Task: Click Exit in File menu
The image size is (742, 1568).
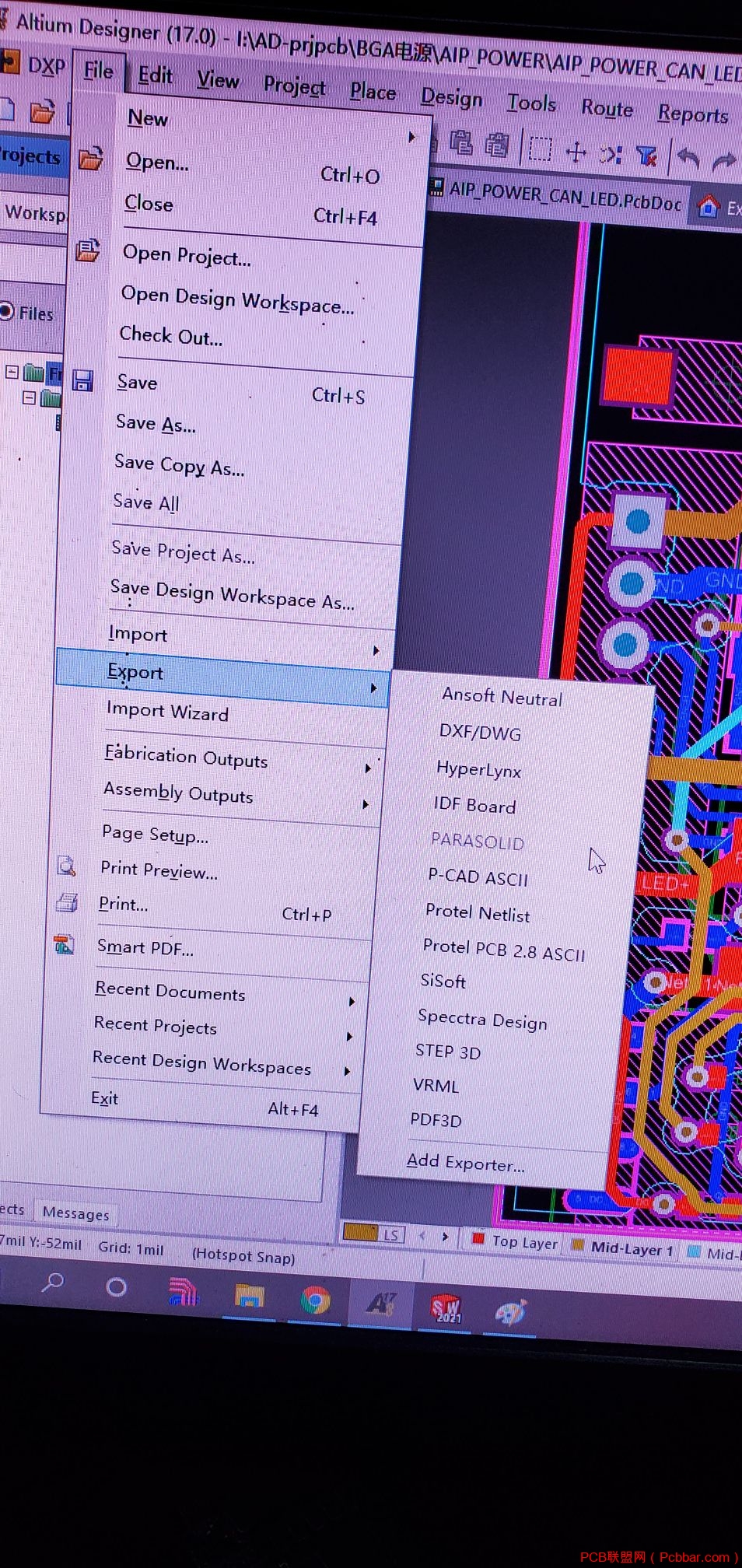Action: (x=104, y=1097)
